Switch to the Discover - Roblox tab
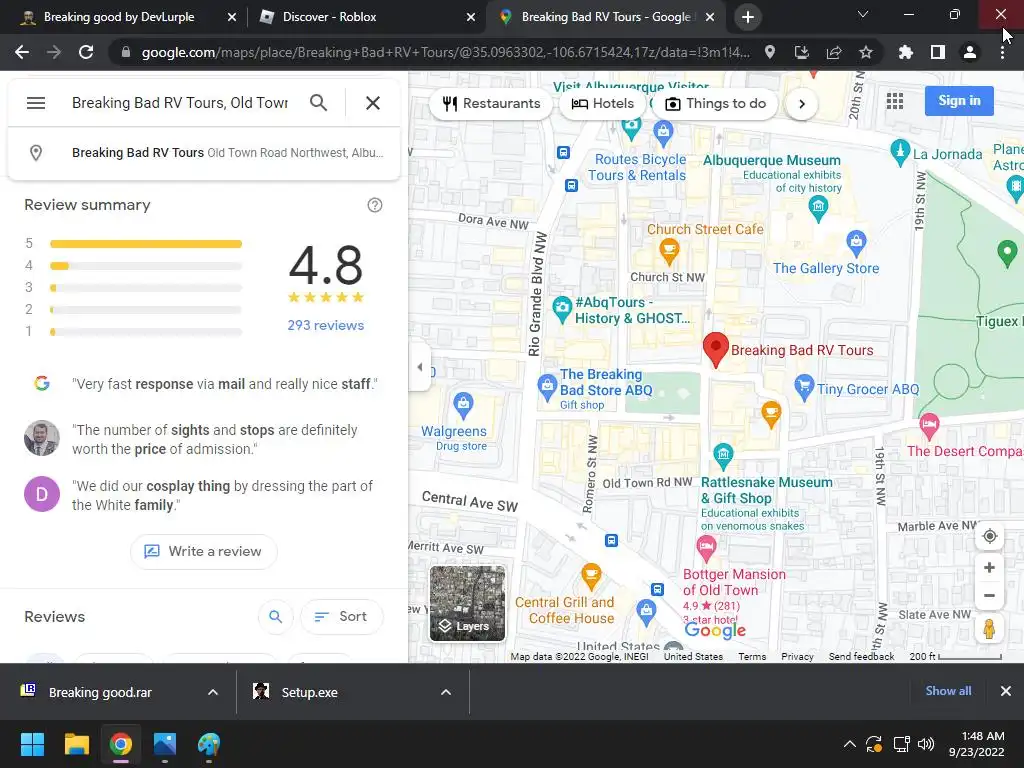1024x768 pixels. pyautogui.click(x=329, y=17)
